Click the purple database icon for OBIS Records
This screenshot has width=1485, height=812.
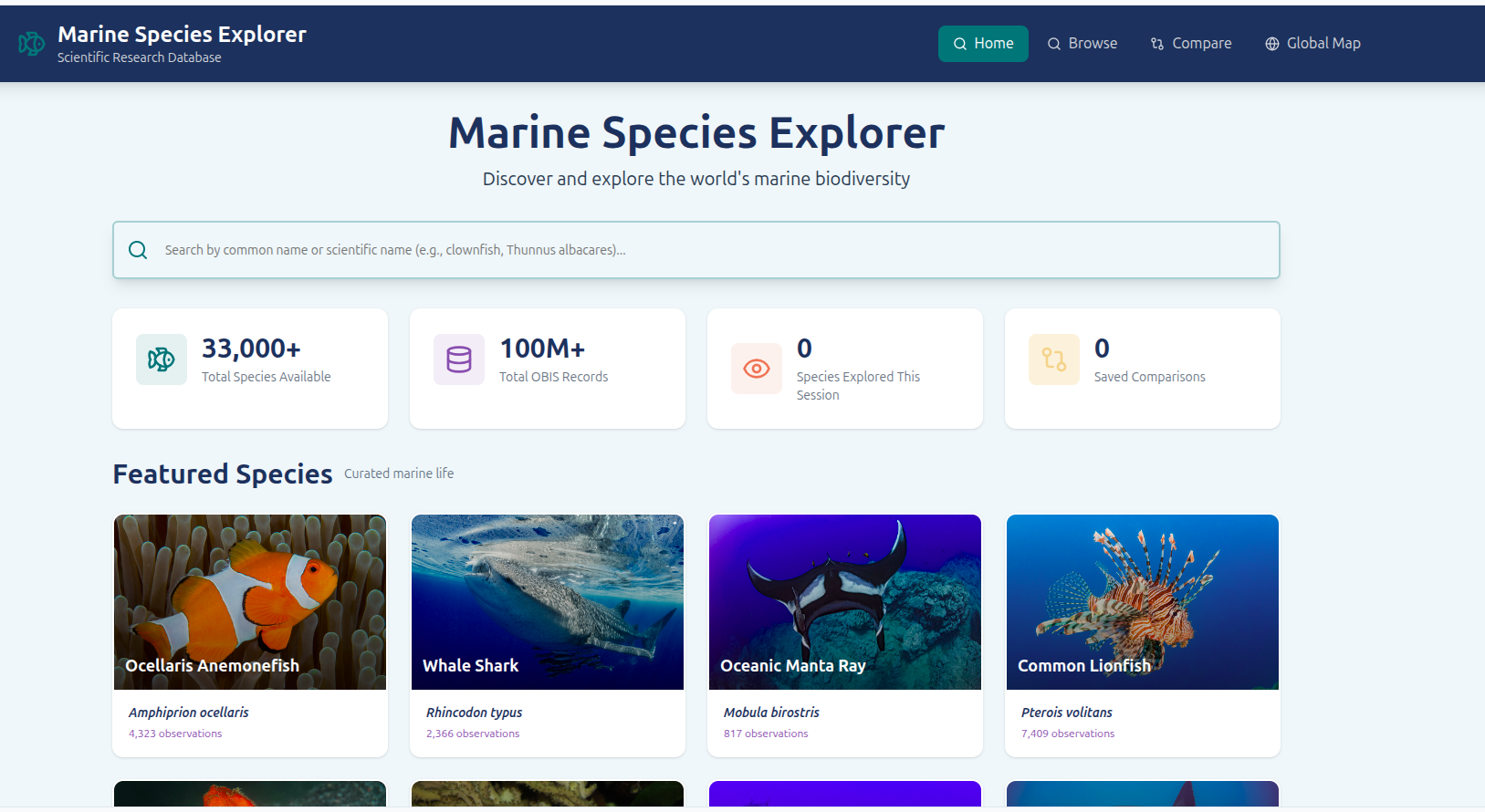[x=459, y=359]
